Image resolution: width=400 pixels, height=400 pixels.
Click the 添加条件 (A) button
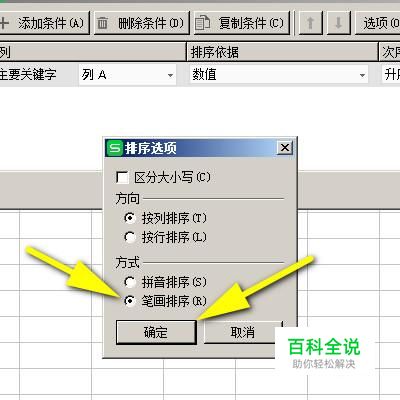click(x=44, y=23)
